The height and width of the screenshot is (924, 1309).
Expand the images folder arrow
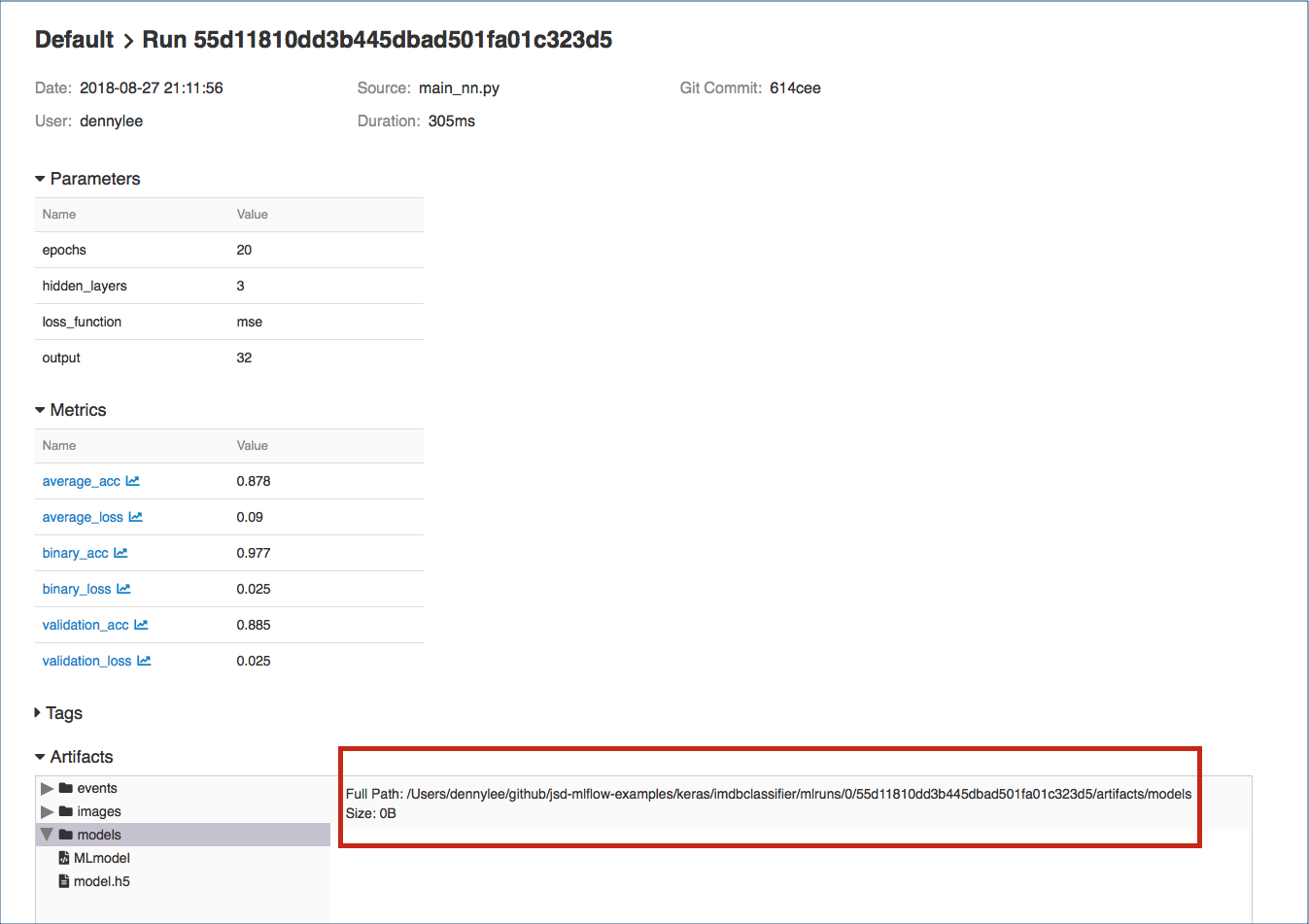pos(47,811)
